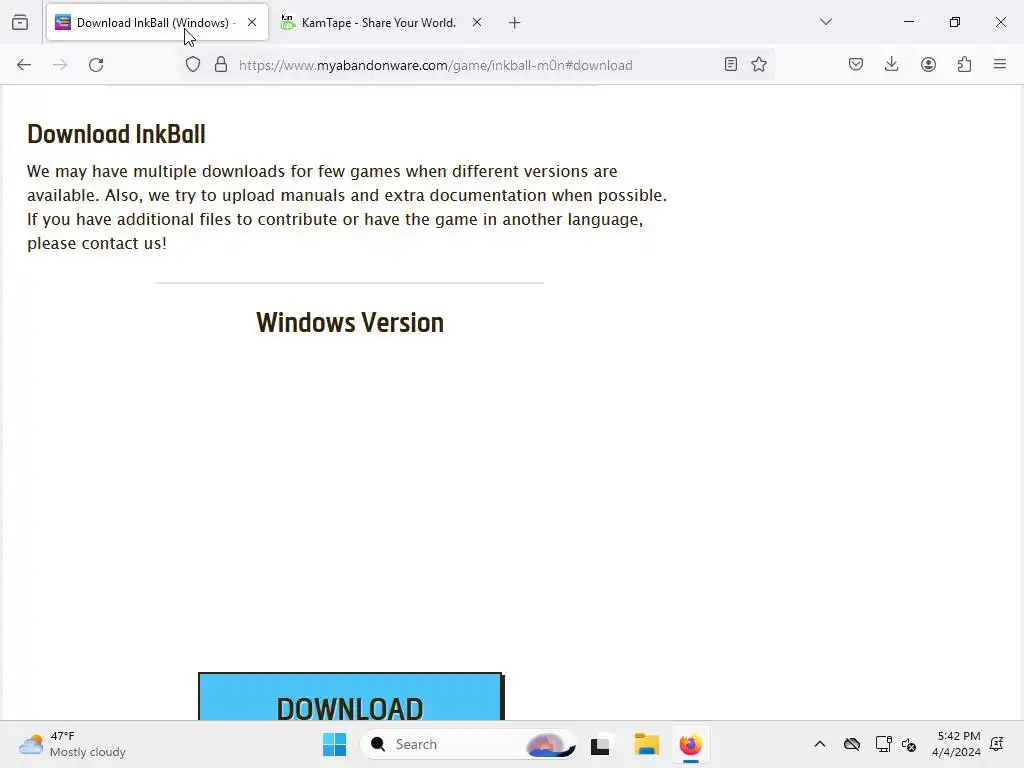Open the Windows Start menu
This screenshot has height=768, width=1024.
(x=334, y=744)
